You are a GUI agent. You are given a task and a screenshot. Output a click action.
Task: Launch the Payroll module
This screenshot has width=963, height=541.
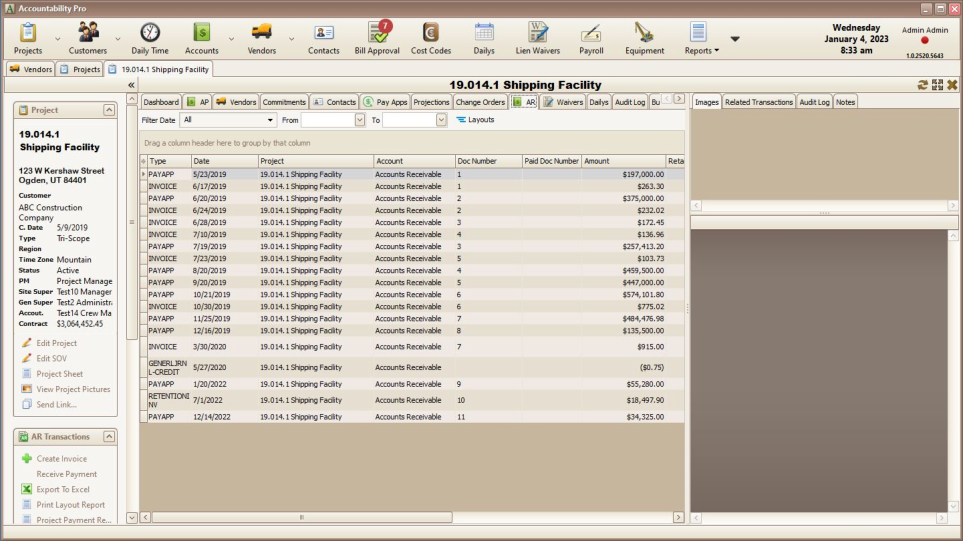(591, 36)
